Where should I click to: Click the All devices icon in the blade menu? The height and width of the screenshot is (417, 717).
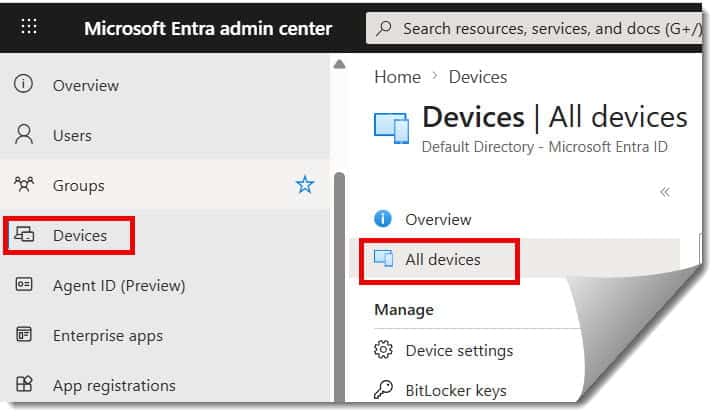point(383,258)
